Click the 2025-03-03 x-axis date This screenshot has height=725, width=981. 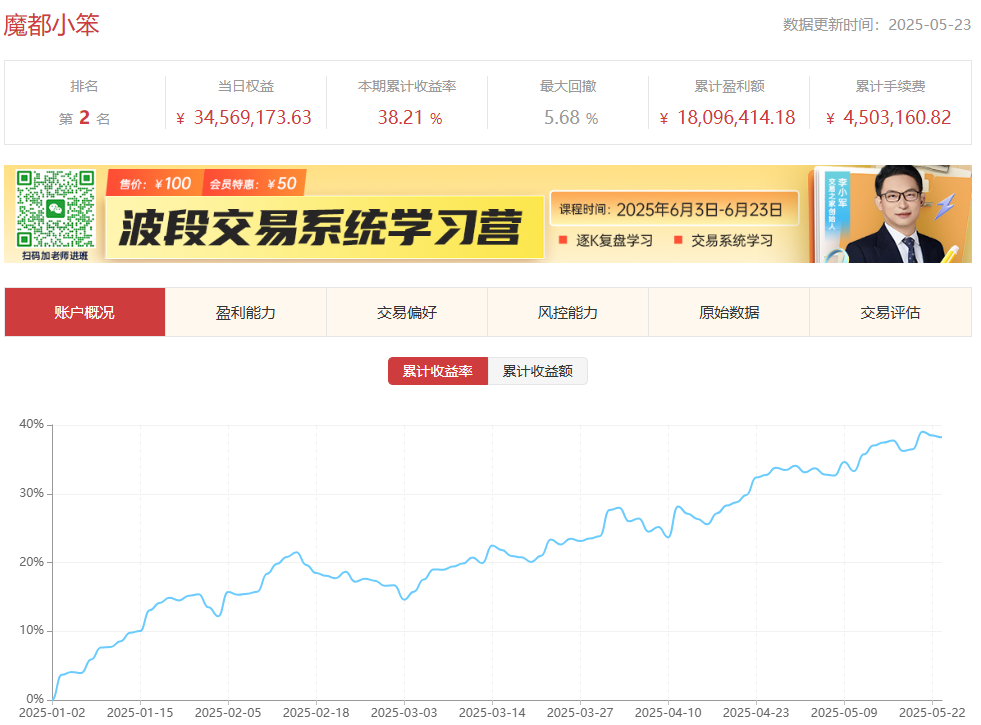pyautogui.click(x=404, y=712)
